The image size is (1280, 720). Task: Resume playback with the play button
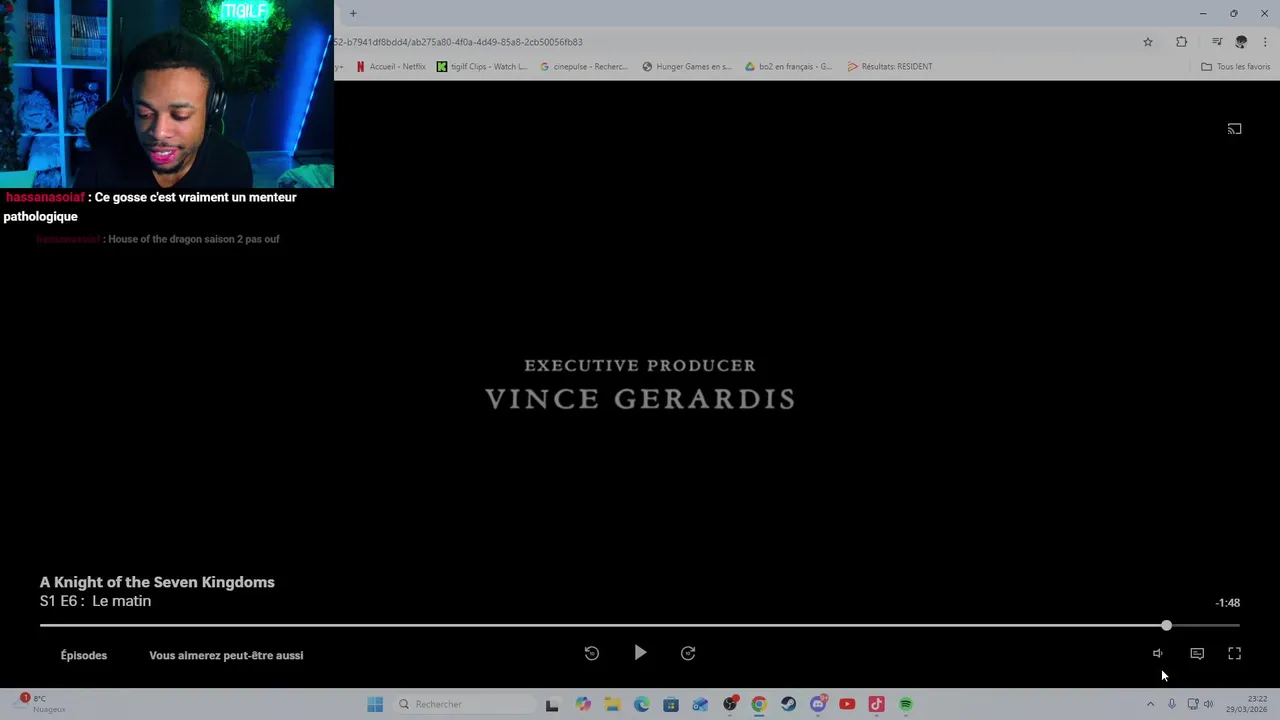pos(640,653)
